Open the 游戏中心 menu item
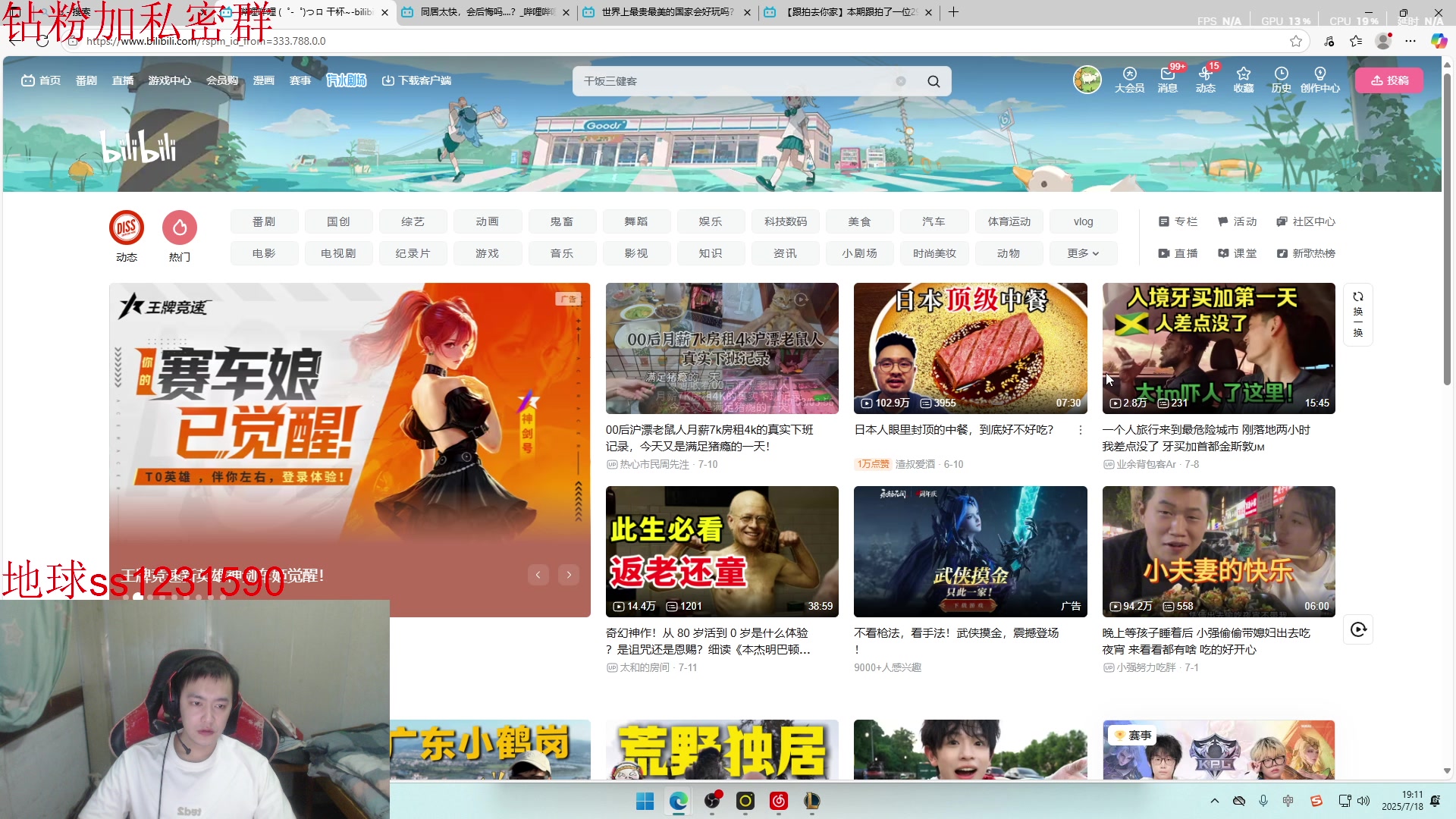Screen dimensions: 1456x819 pyautogui.click(x=170, y=80)
